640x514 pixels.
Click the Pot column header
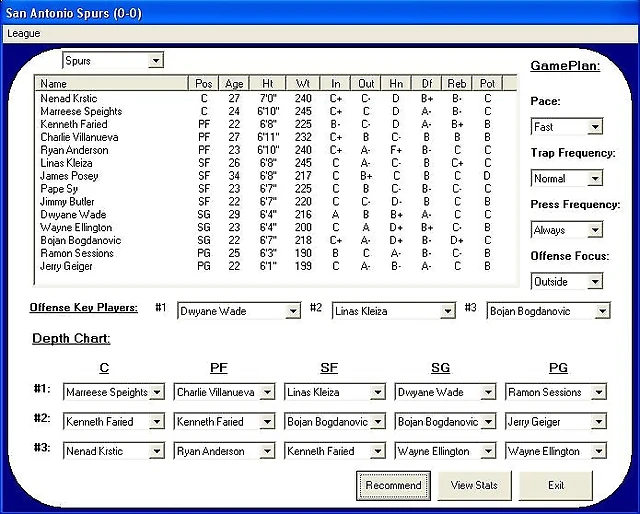click(487, 83)
